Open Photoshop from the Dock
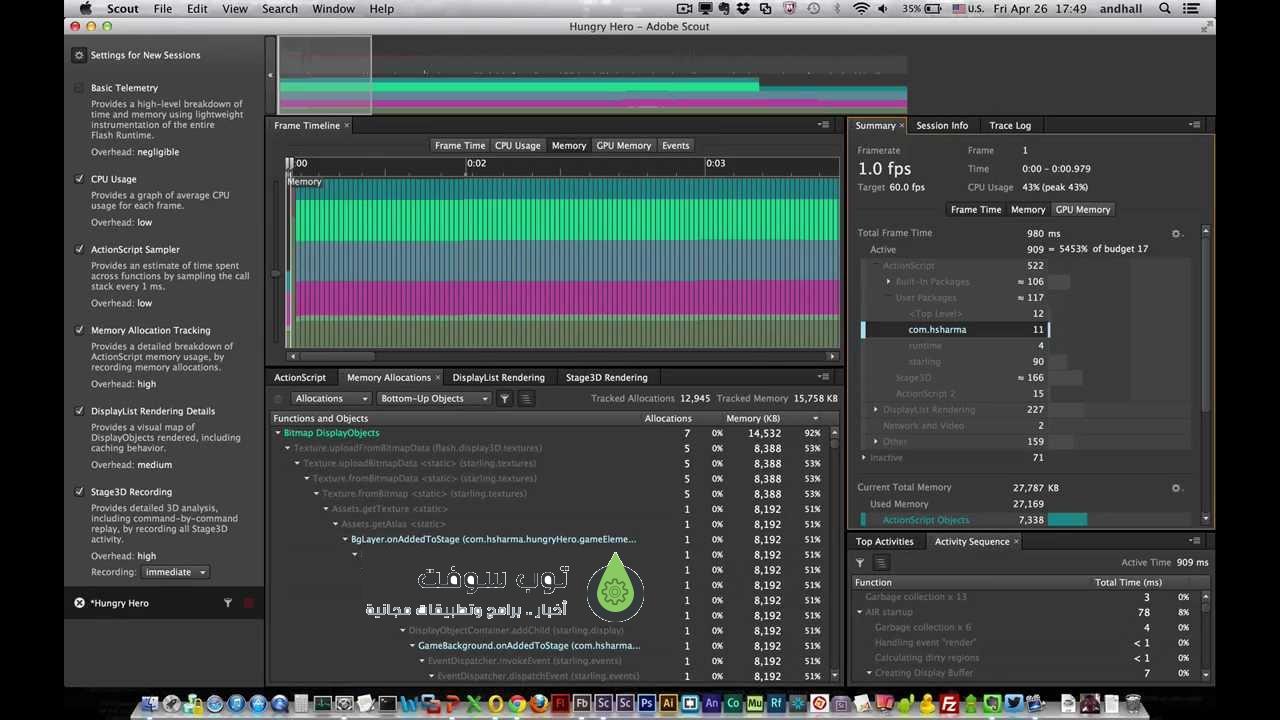The height and width of the screenshot is (720, 1280). (647, 704)
